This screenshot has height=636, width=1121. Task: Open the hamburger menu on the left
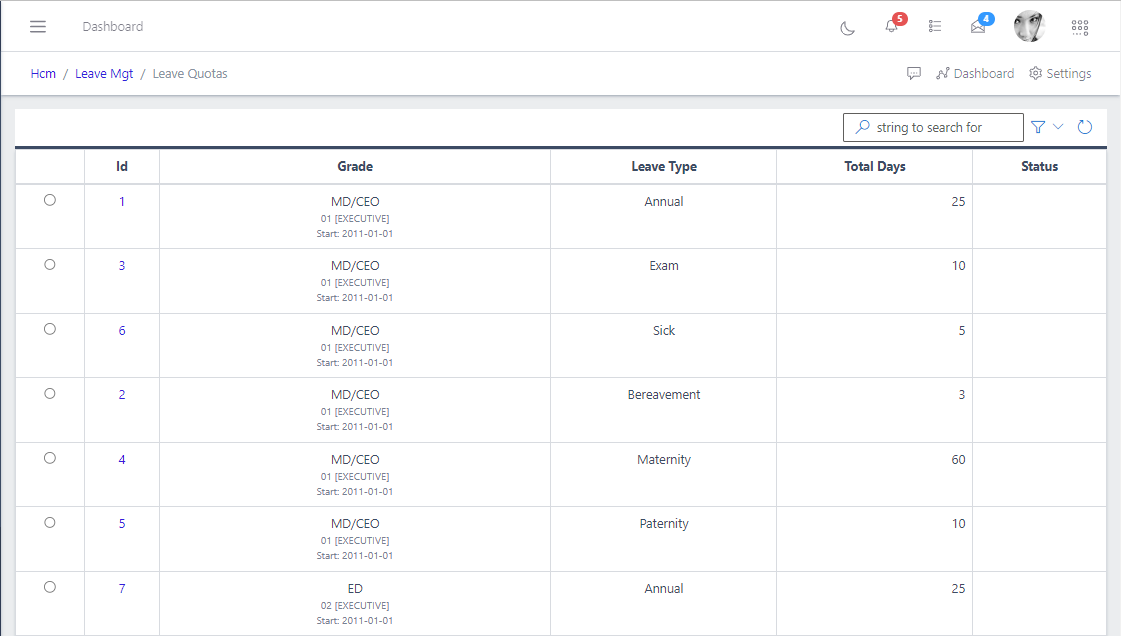(x=38, y=26)
